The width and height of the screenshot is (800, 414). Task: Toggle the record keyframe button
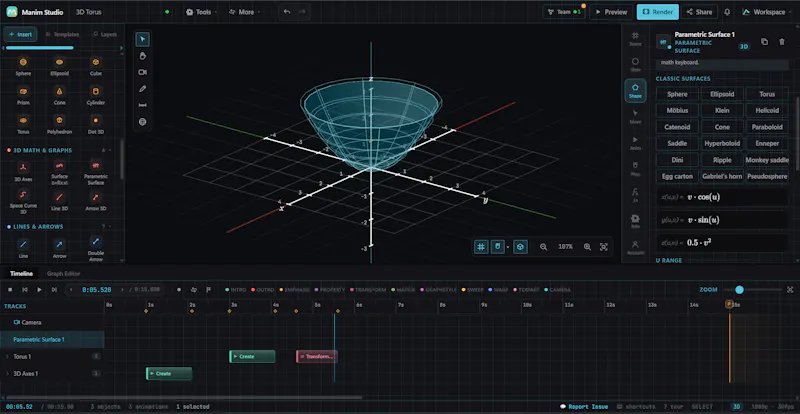tap(179, 289)
